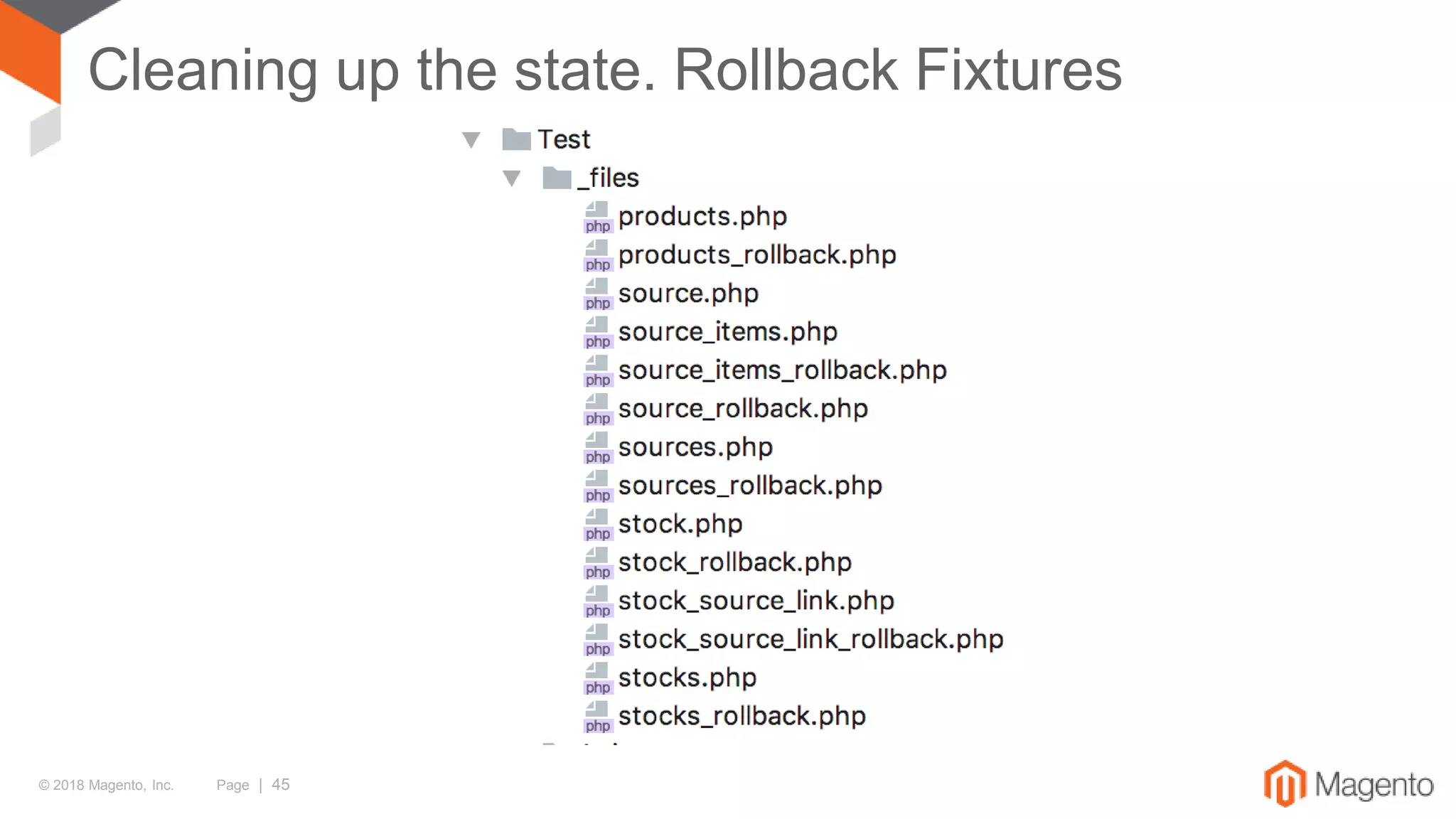
Task: Click the PHP file icon beside products.php
Action: [x=597, y=217]
